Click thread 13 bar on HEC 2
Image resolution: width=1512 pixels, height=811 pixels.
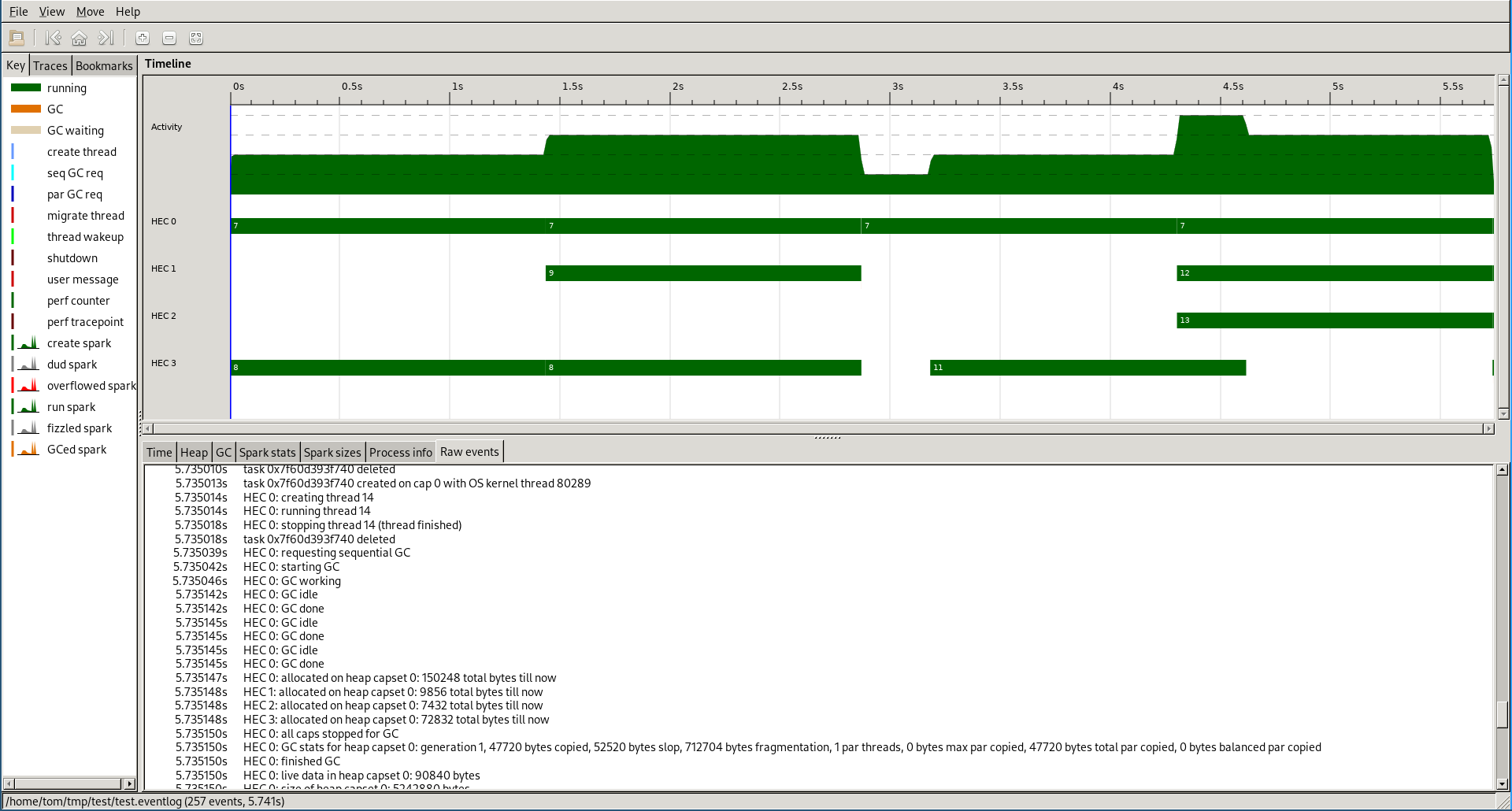(x=1334, y=320)
